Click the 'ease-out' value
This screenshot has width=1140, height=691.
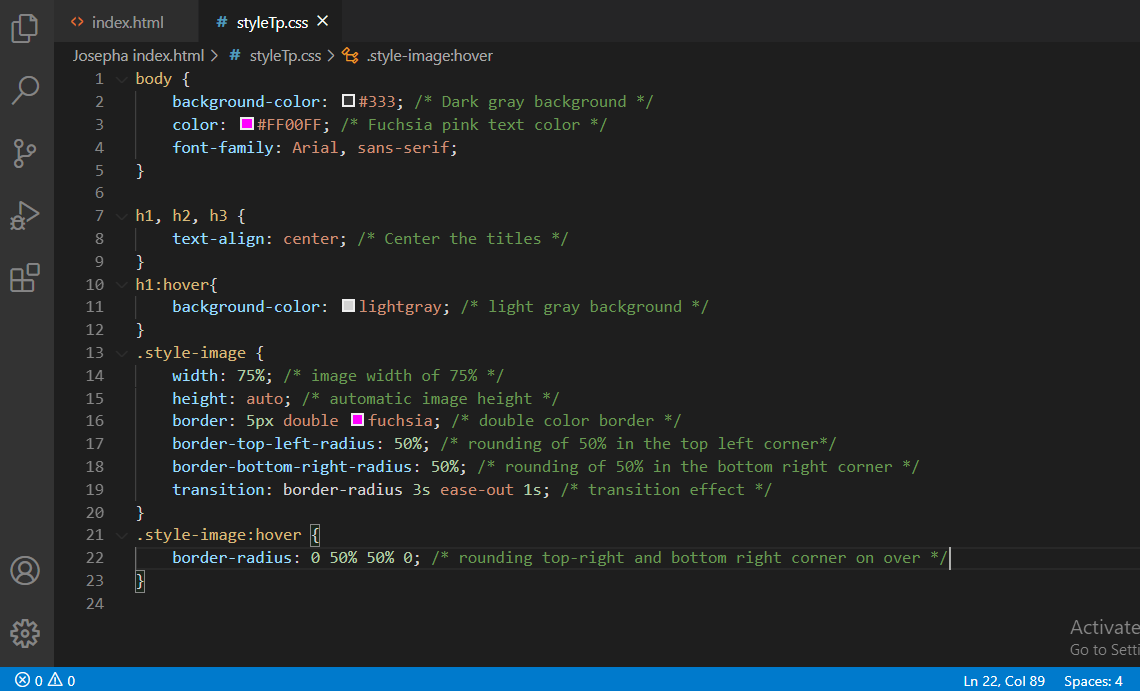(477, 490)
